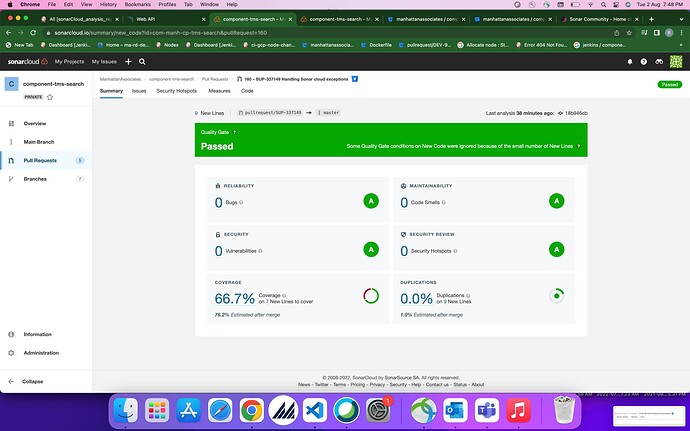
Task: Switch to the Issues tab
Action: [x=139, y=91]
